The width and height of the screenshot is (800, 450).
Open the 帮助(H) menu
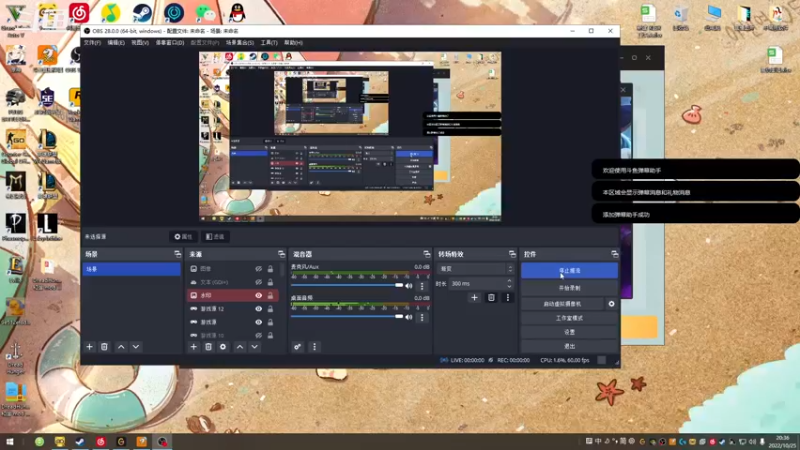293,43
